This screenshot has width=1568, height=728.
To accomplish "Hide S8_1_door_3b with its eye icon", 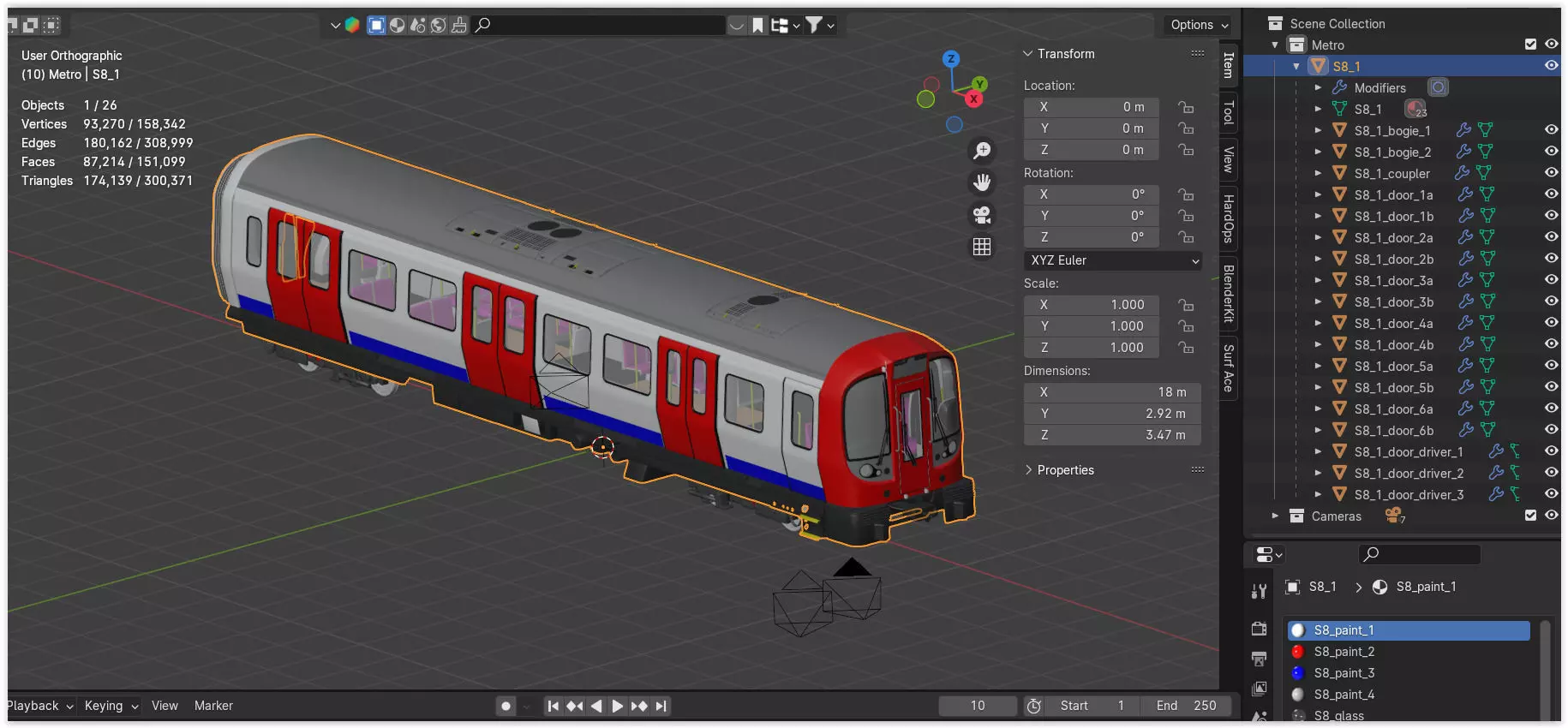I will [1551, 301].
